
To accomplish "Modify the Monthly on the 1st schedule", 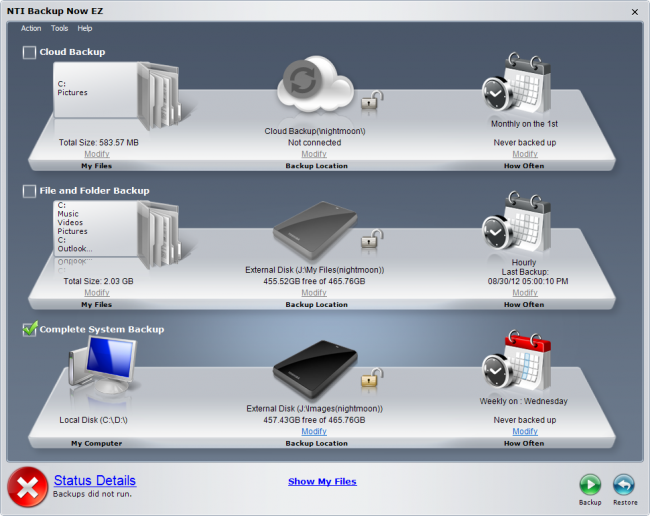I will [525, 154].
